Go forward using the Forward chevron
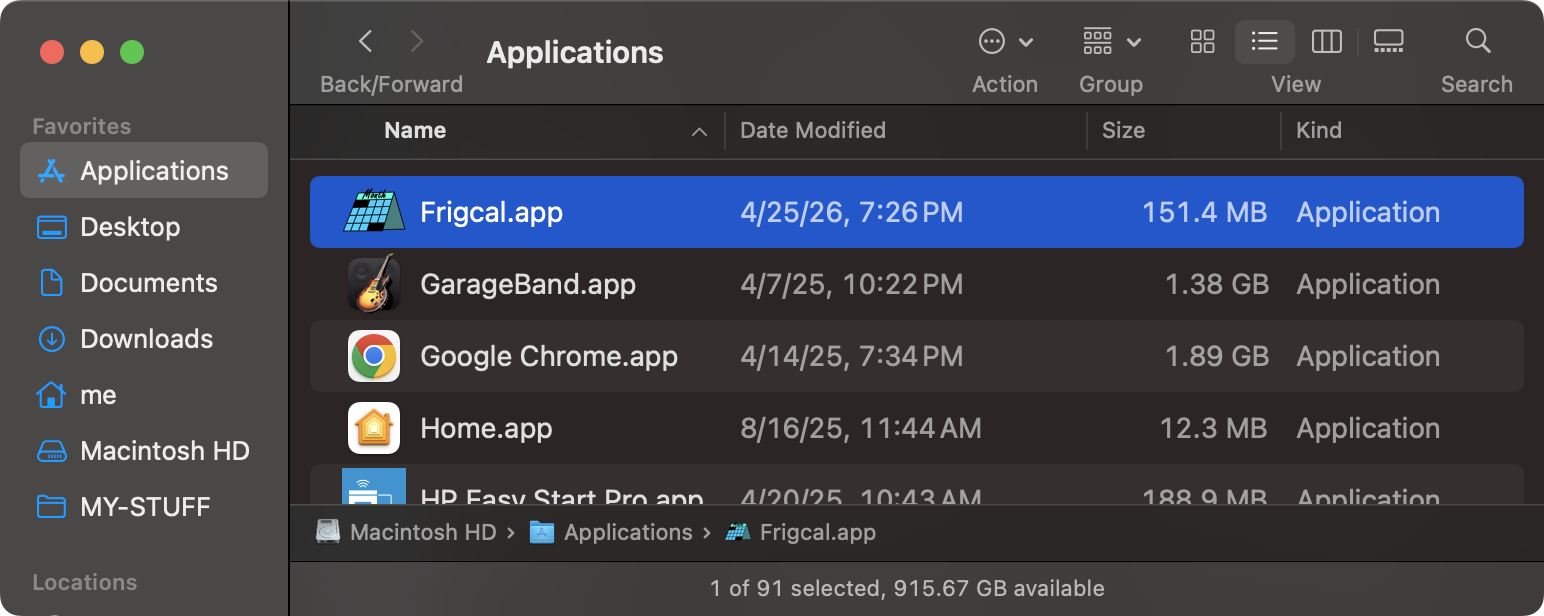1544x616 pixels. [x=417, y=41]
